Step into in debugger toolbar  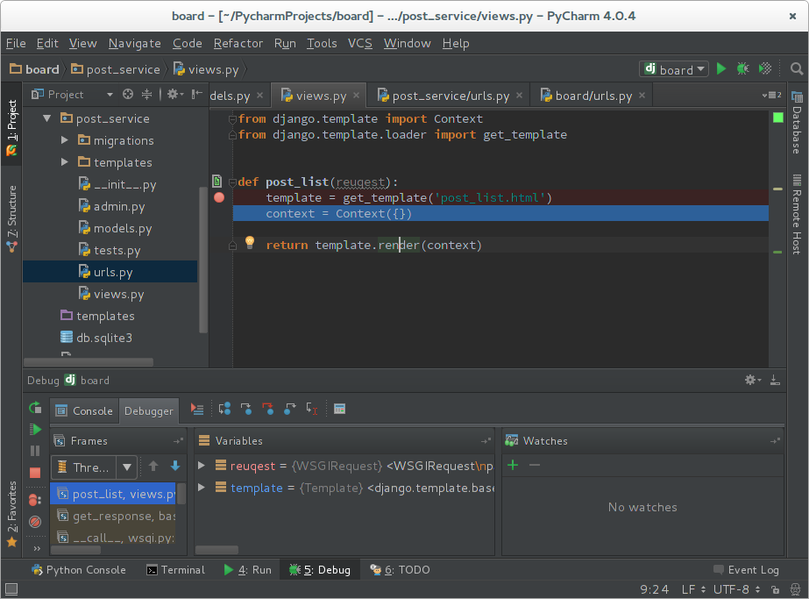tap(246, 409)
